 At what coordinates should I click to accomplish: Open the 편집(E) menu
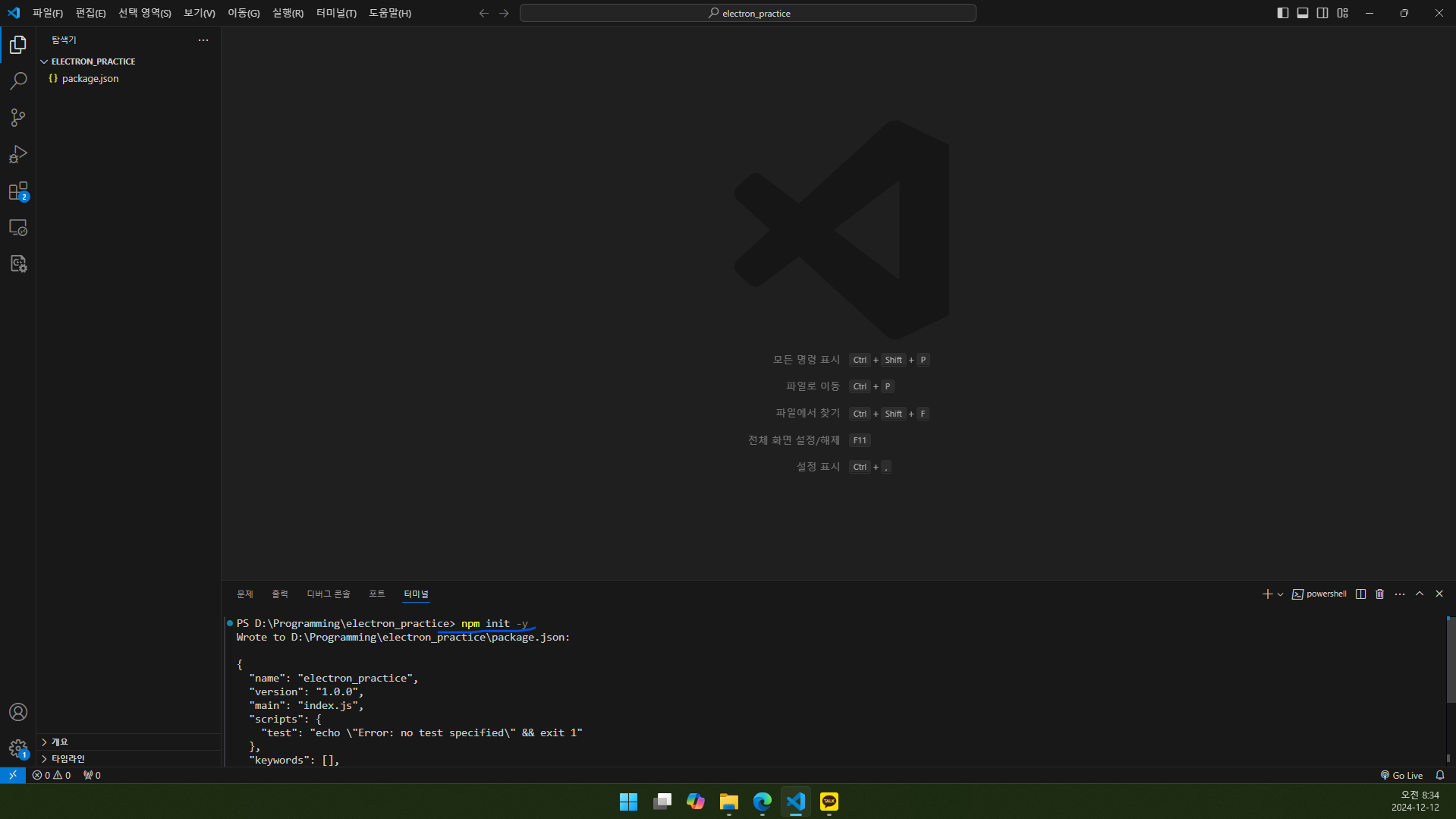point(91,13)
